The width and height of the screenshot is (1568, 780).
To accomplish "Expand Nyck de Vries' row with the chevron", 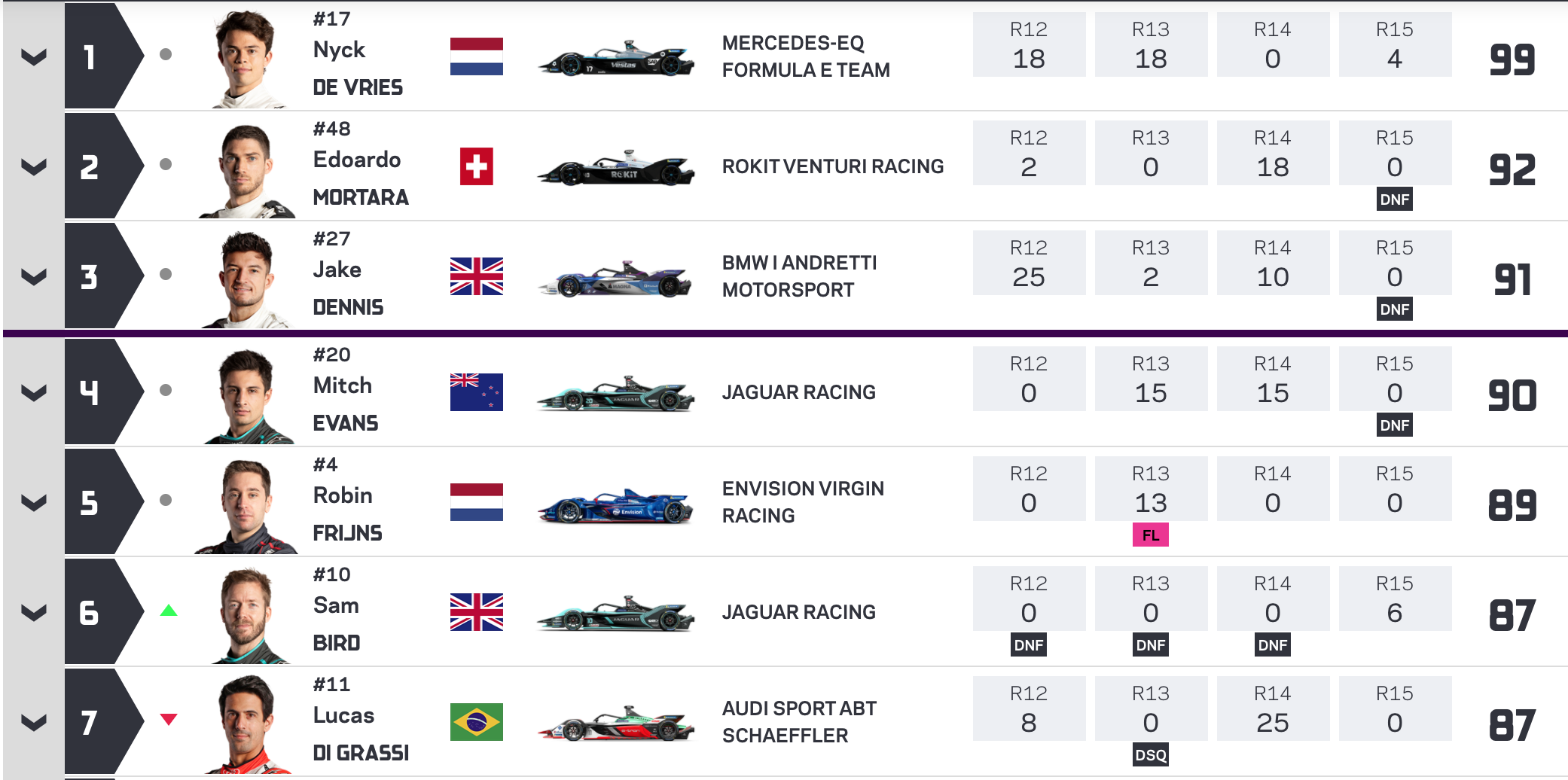I will click(x=34, y=56).
